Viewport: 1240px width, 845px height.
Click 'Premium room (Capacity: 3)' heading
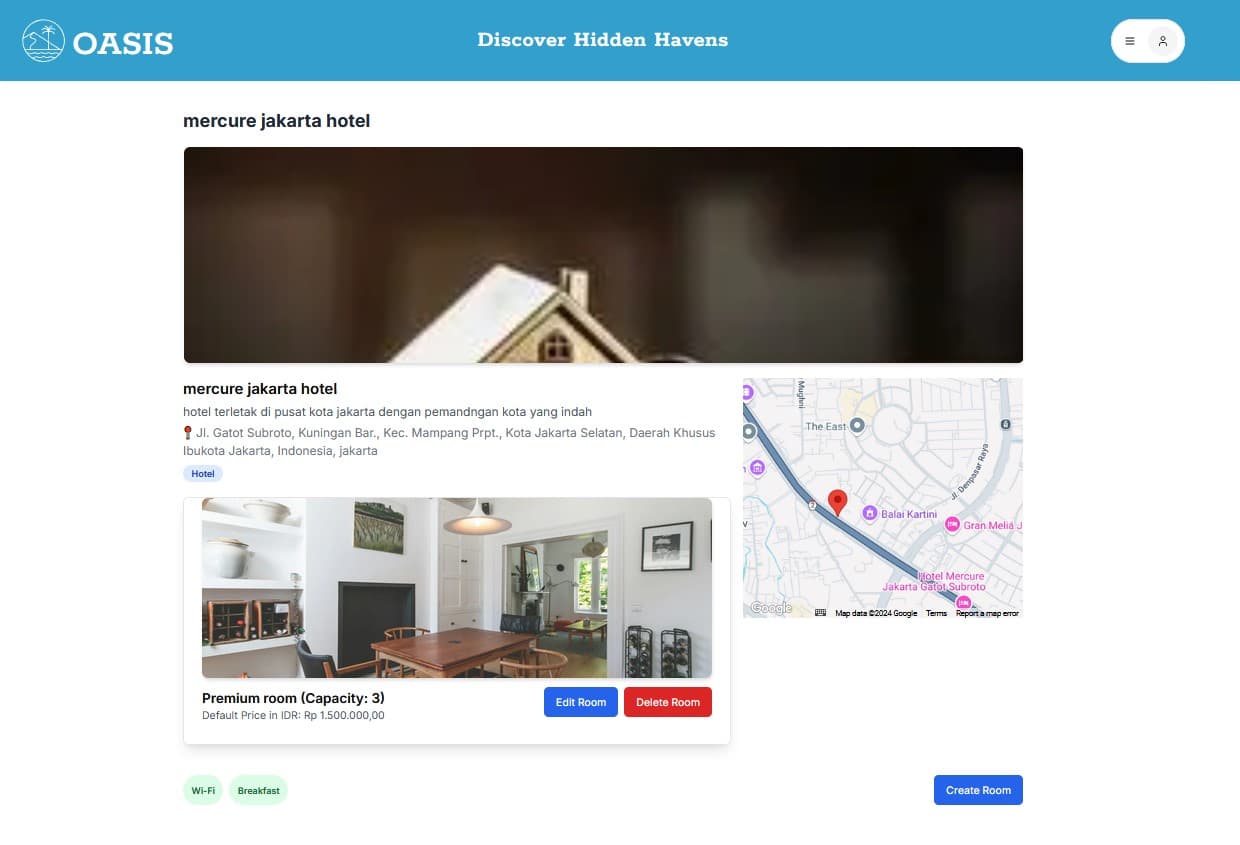click(x=293, y=698)
